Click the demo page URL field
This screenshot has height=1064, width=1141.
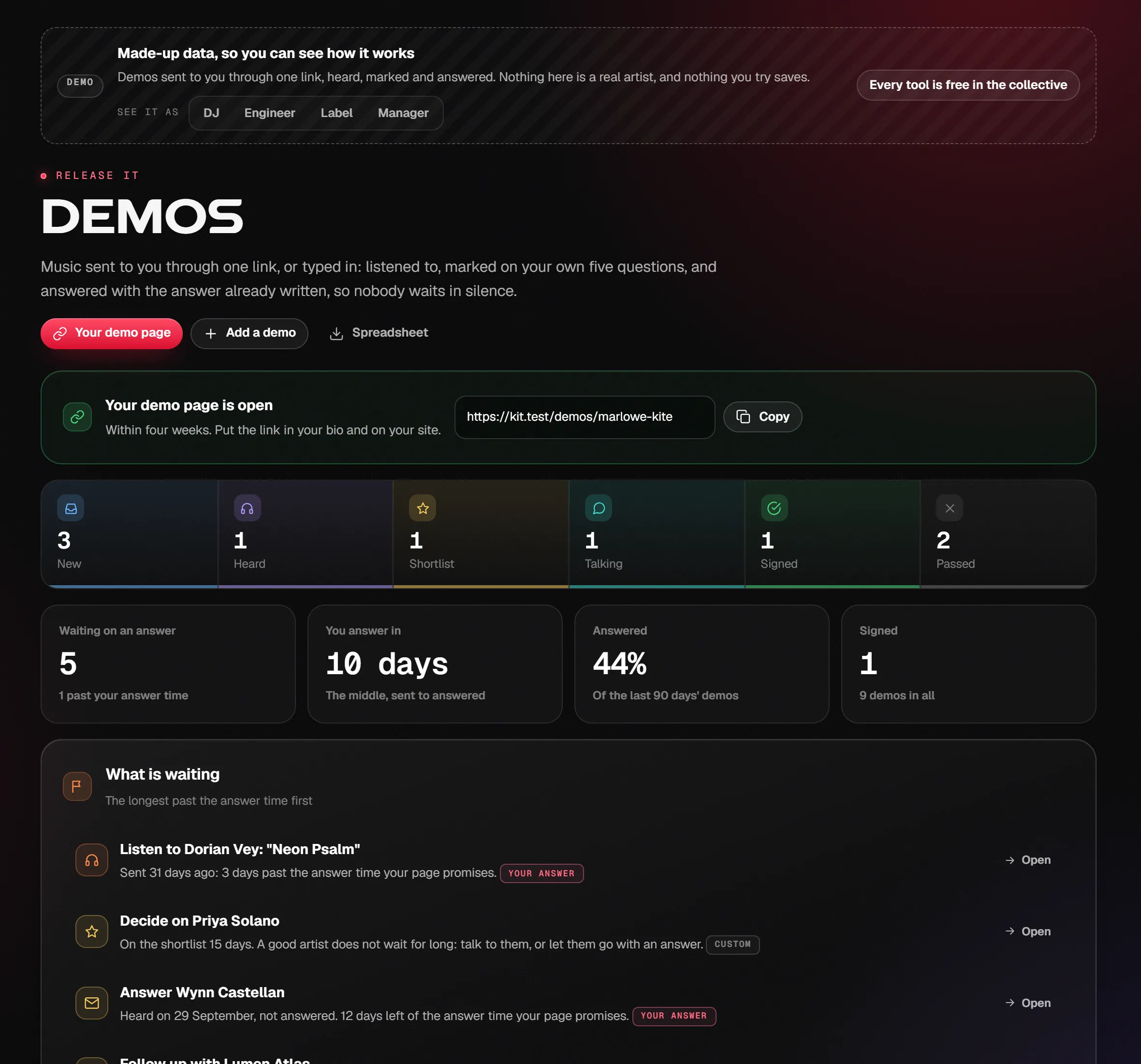pyautogui.click(x=584, y=417)
